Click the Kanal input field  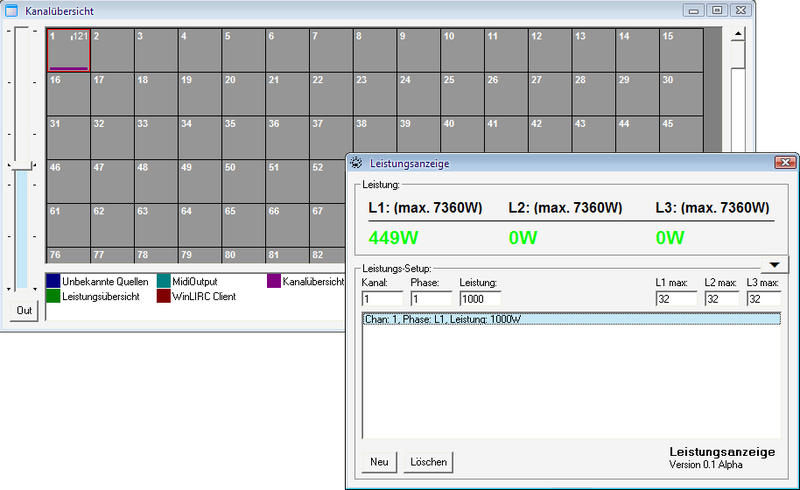(381, 299)
